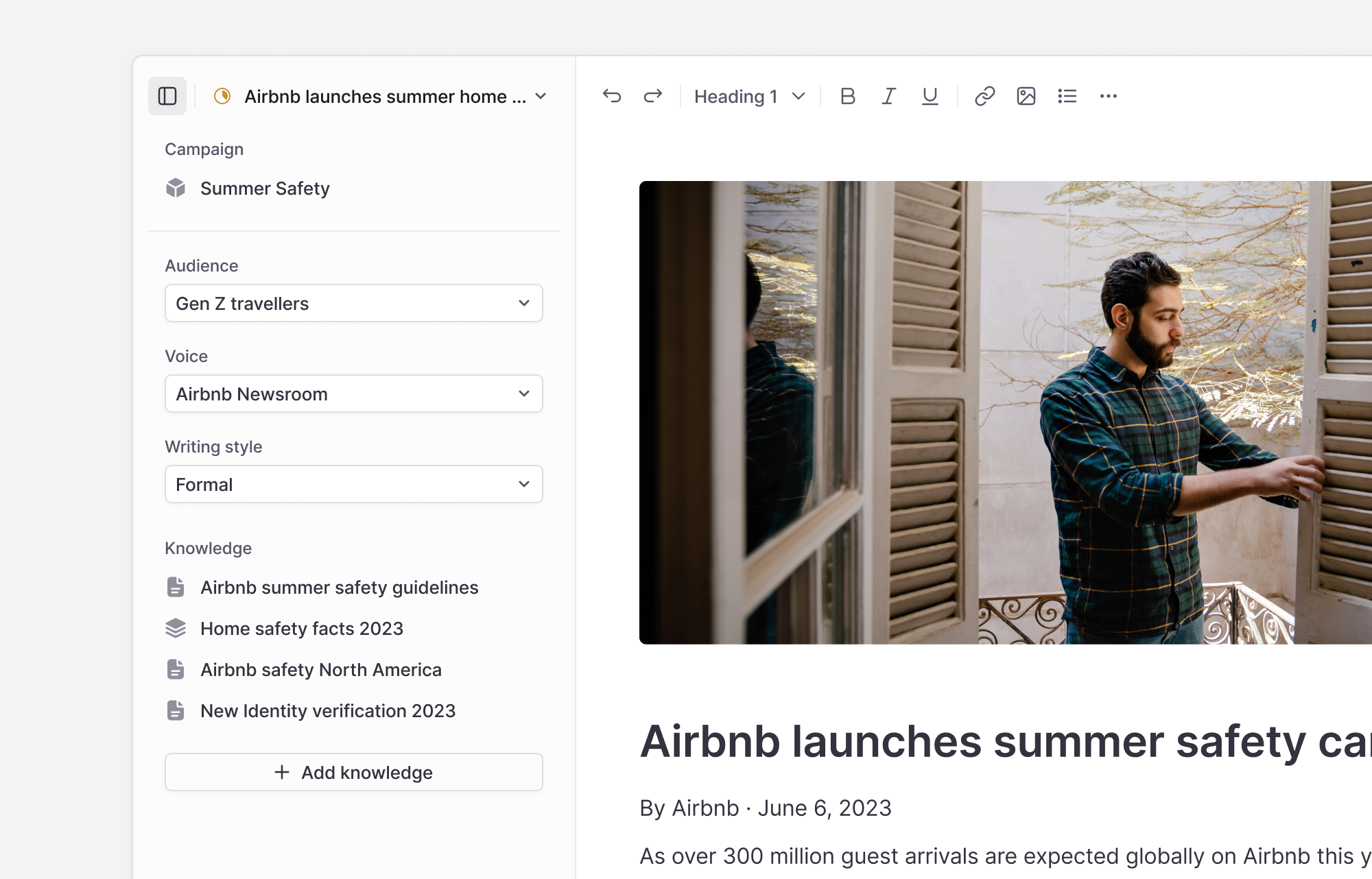Click the 'Knowledge' section label
The width and height of the screenshot is (1372, 879).
208,549
